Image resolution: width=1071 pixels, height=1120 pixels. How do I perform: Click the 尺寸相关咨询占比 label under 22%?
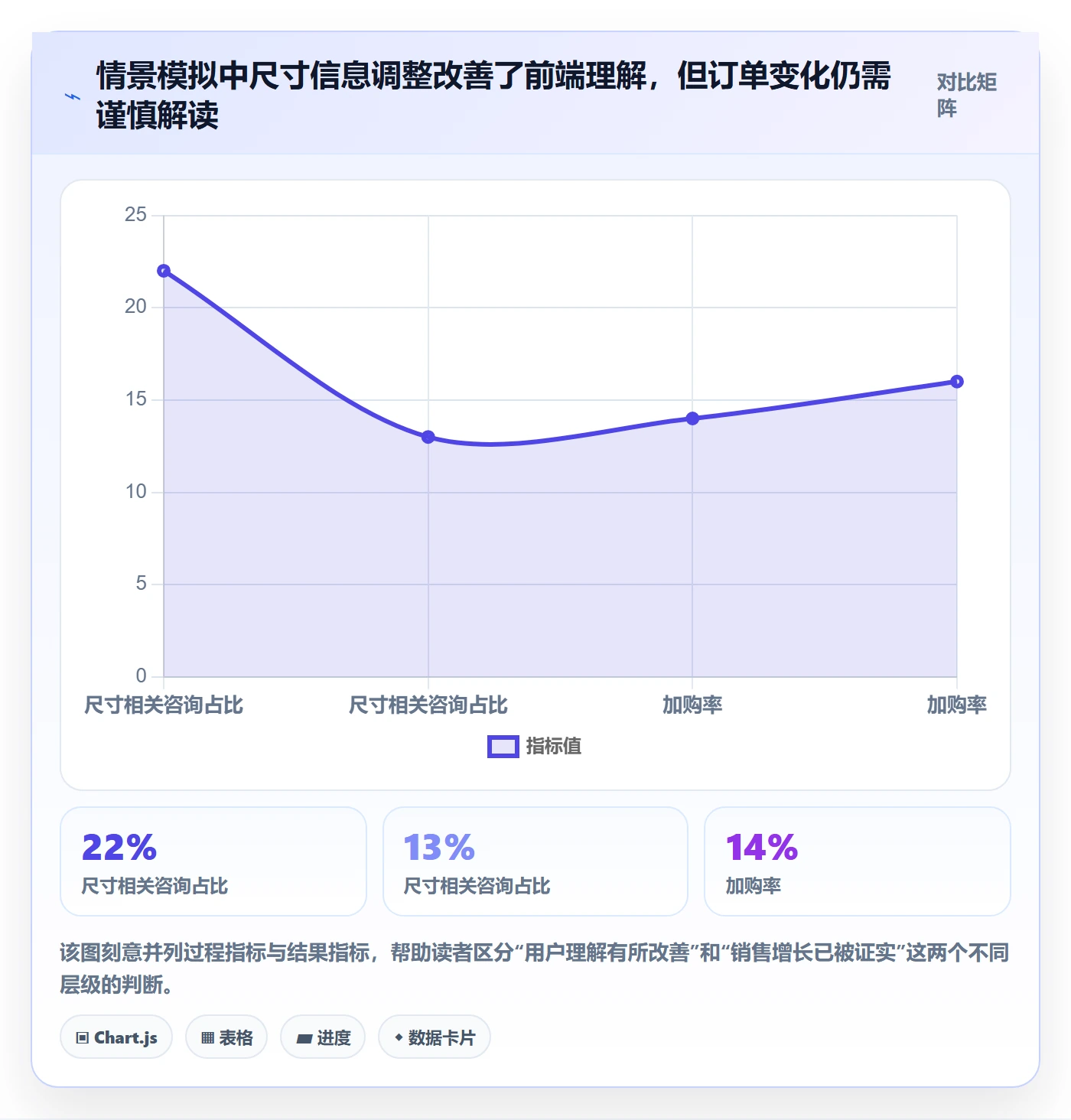pyautogui.click(x=155, y=886)
